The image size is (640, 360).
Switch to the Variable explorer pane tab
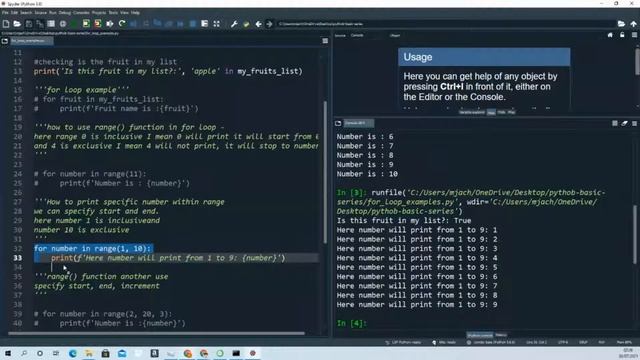(x=472, y=112)
